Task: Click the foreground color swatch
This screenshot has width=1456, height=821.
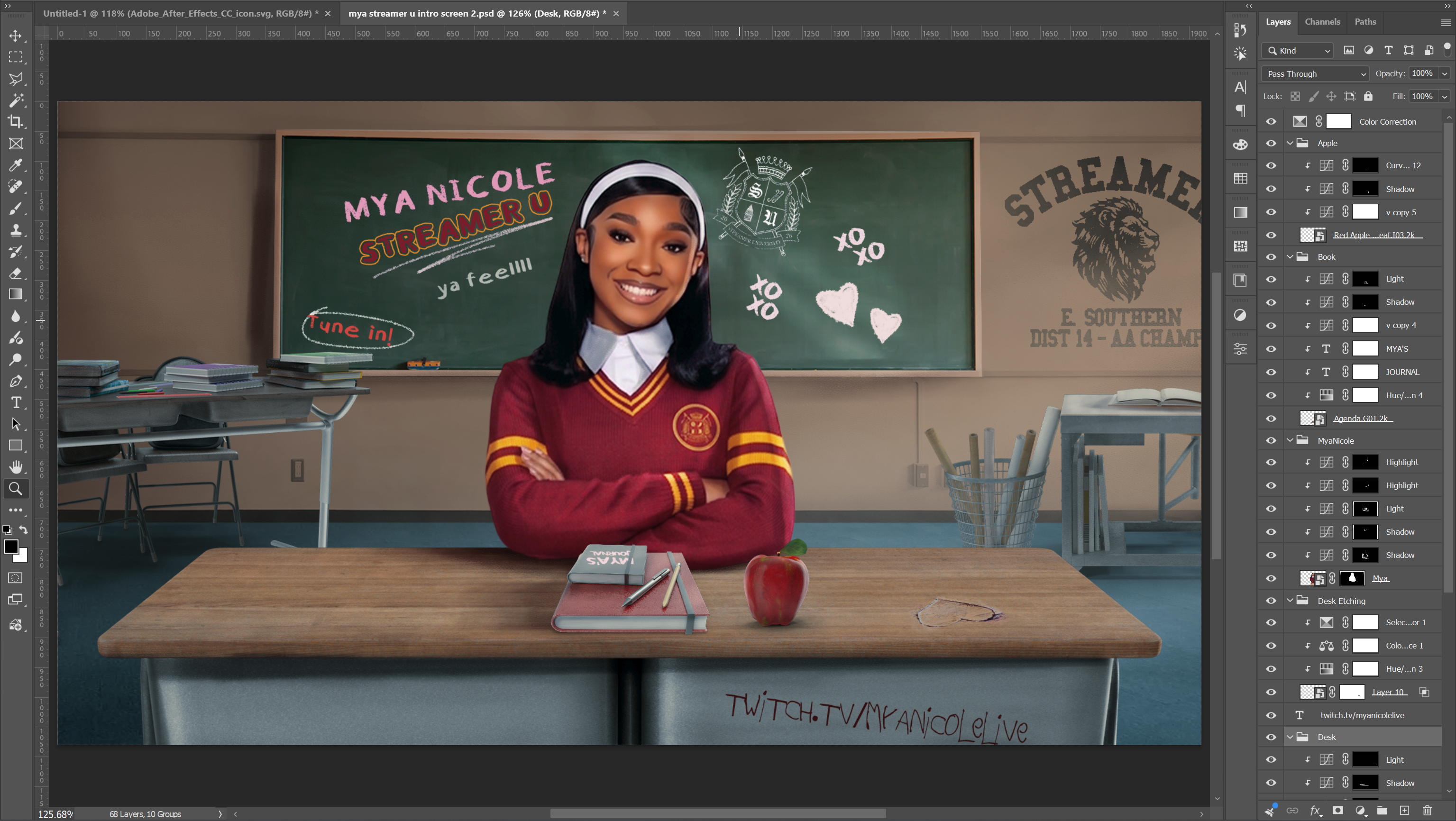Action: [x=11, y=547]
